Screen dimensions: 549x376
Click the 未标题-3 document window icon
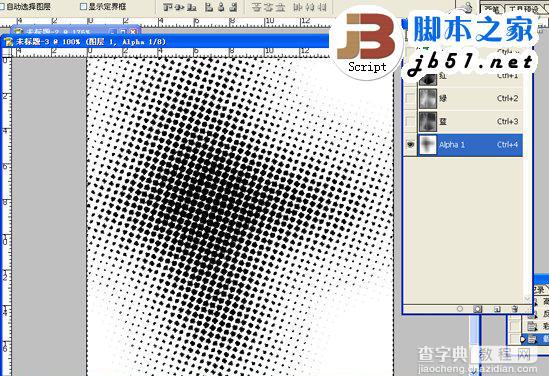point(8,42)
